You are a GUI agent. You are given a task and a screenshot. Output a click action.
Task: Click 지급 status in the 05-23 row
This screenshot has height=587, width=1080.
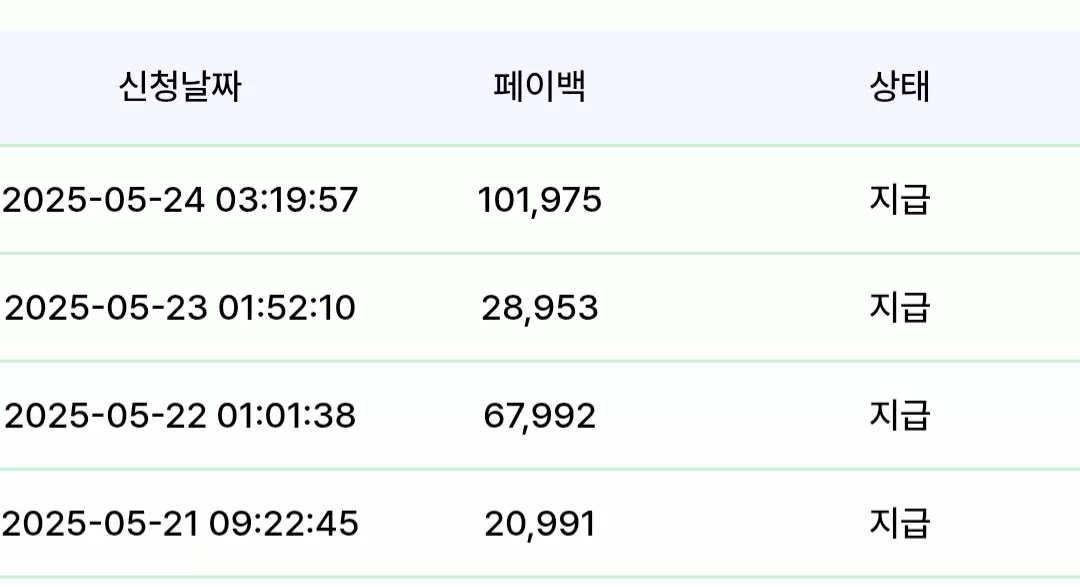point(900,307)
